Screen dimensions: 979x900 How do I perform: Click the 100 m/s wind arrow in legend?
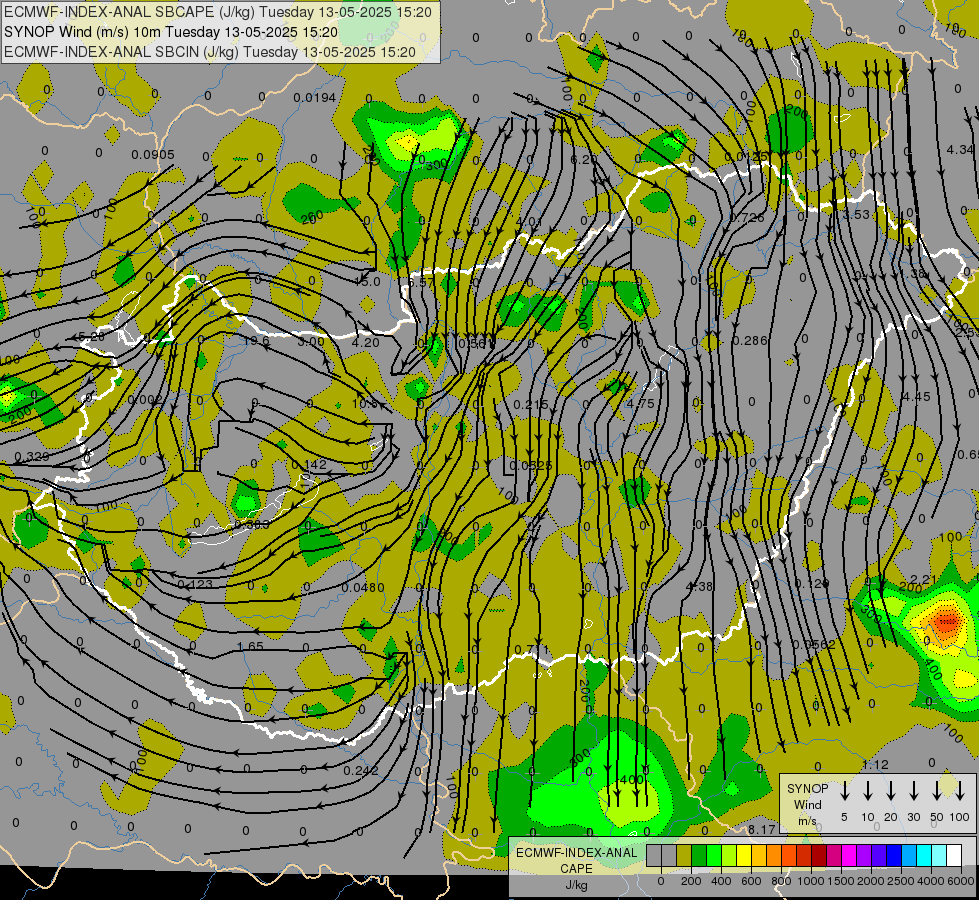click(960, 791)
